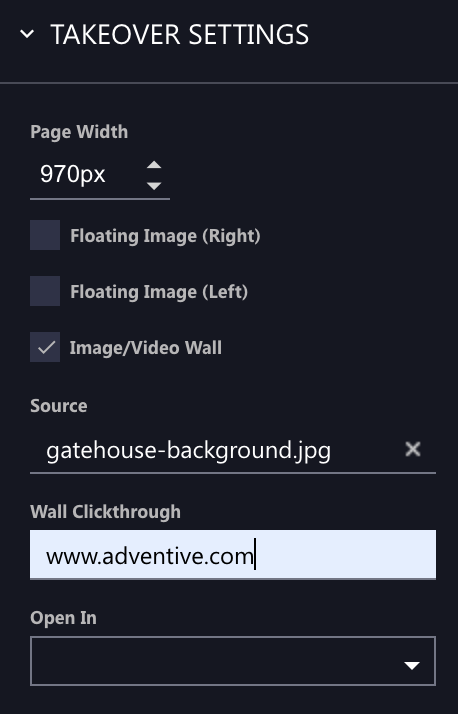
Task: Decrease Page Width with down arrow
Action: point(154,185)
